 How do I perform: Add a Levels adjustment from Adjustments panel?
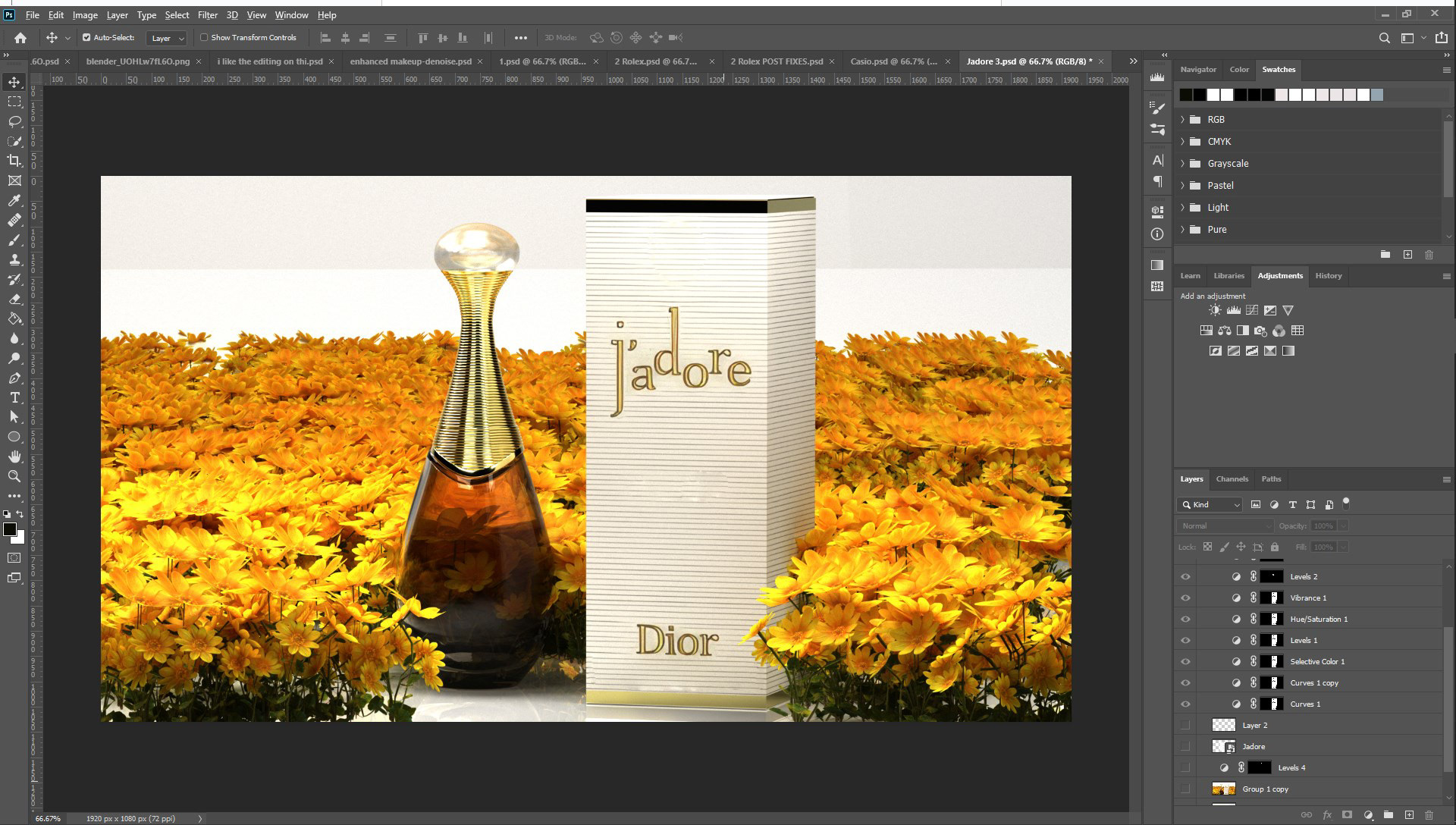pos(1234,310)
